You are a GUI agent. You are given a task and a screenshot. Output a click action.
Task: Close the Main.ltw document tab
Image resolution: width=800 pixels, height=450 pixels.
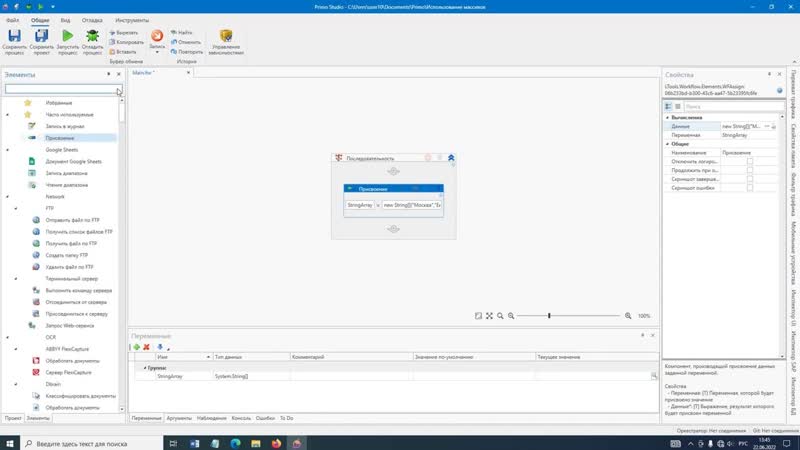tap(188, 72)
